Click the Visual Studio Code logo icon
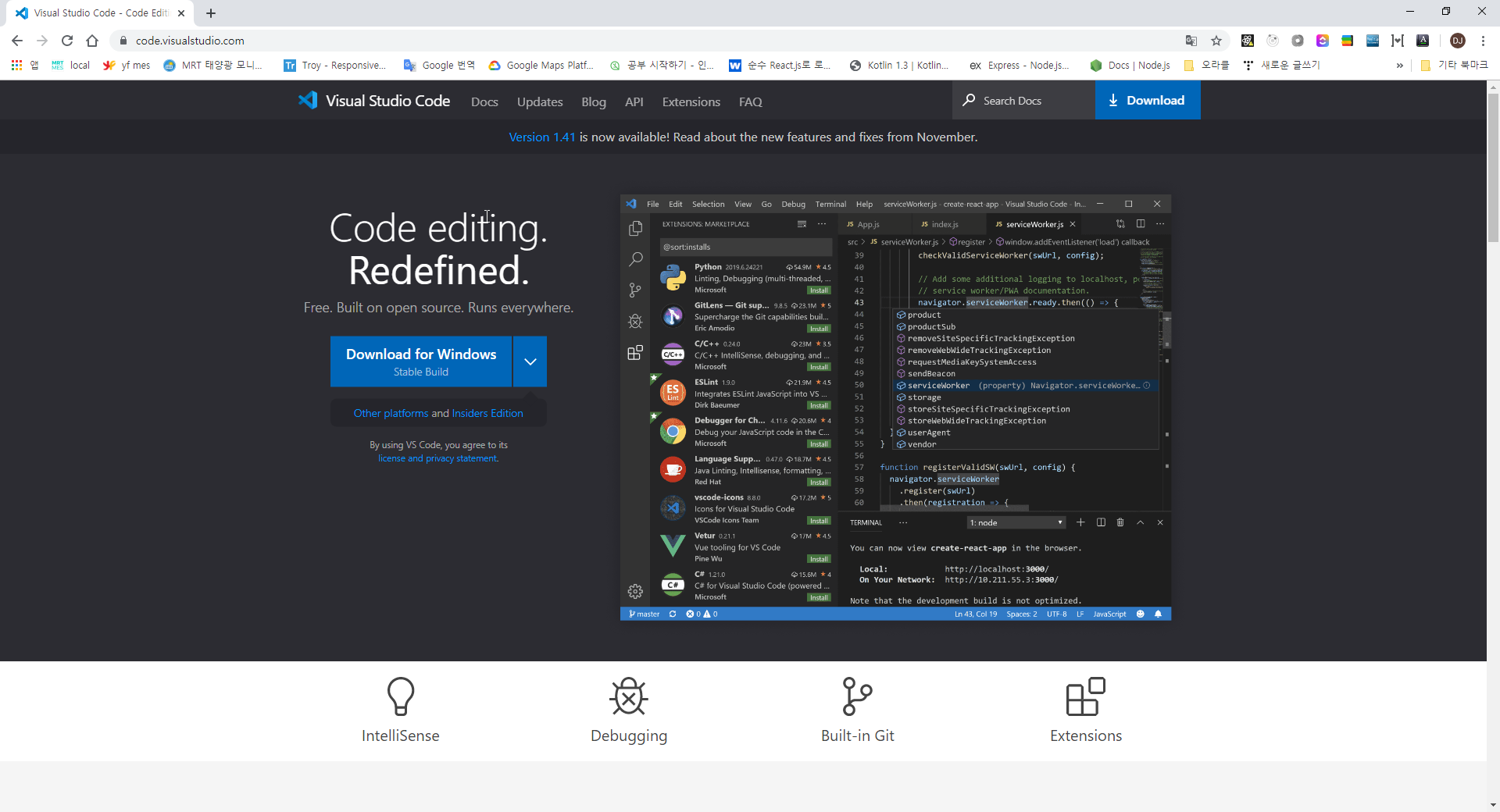 click(x=308, y=100)
